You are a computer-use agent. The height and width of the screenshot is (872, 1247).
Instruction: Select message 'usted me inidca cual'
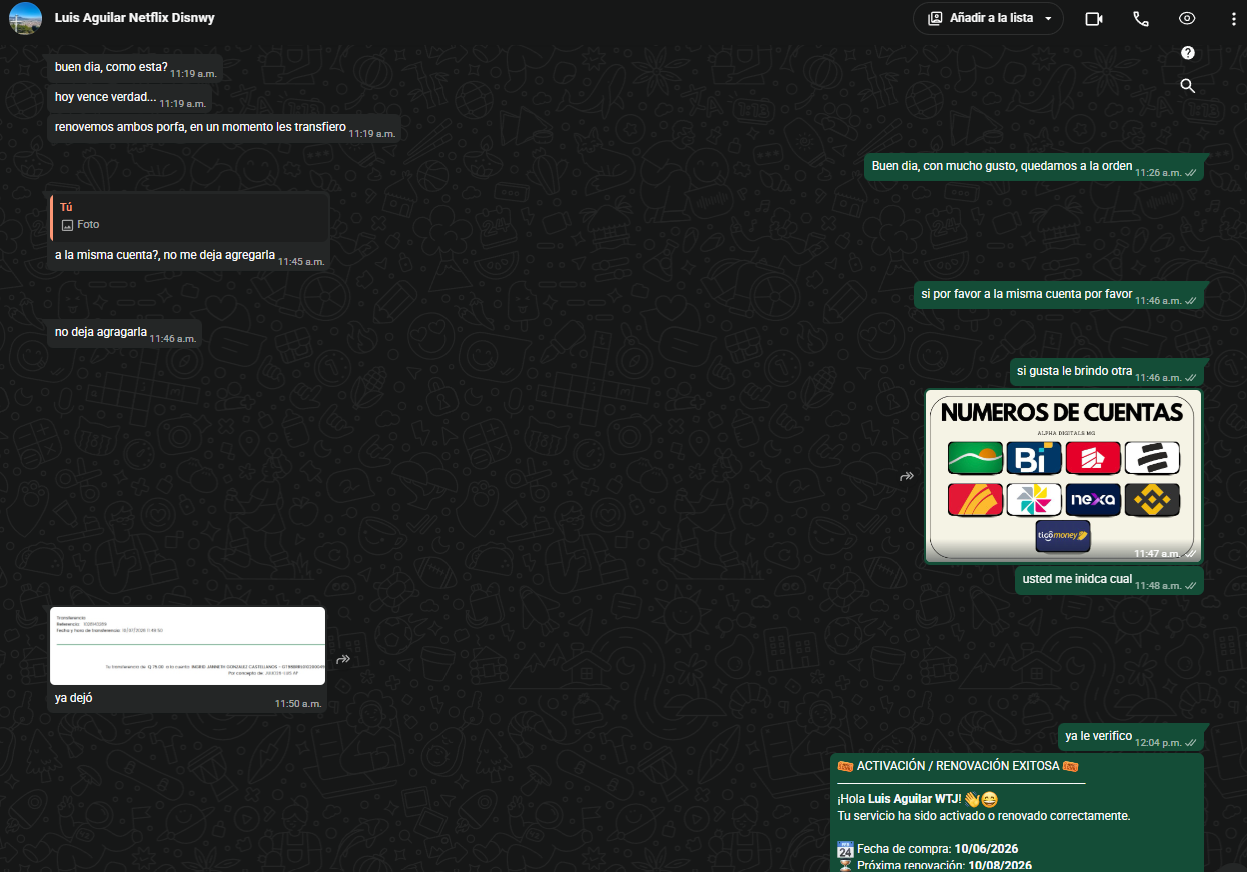pos(1109,580)
